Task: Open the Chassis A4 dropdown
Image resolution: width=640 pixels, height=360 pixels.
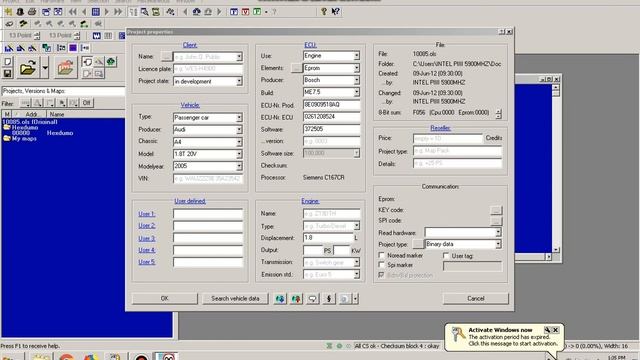Action: 239,142
